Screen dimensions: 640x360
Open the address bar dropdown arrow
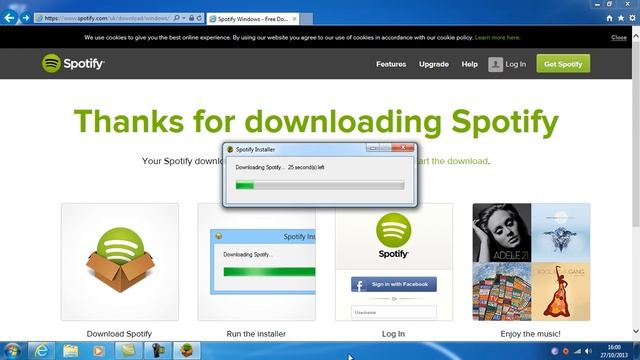tap(184, 18)
